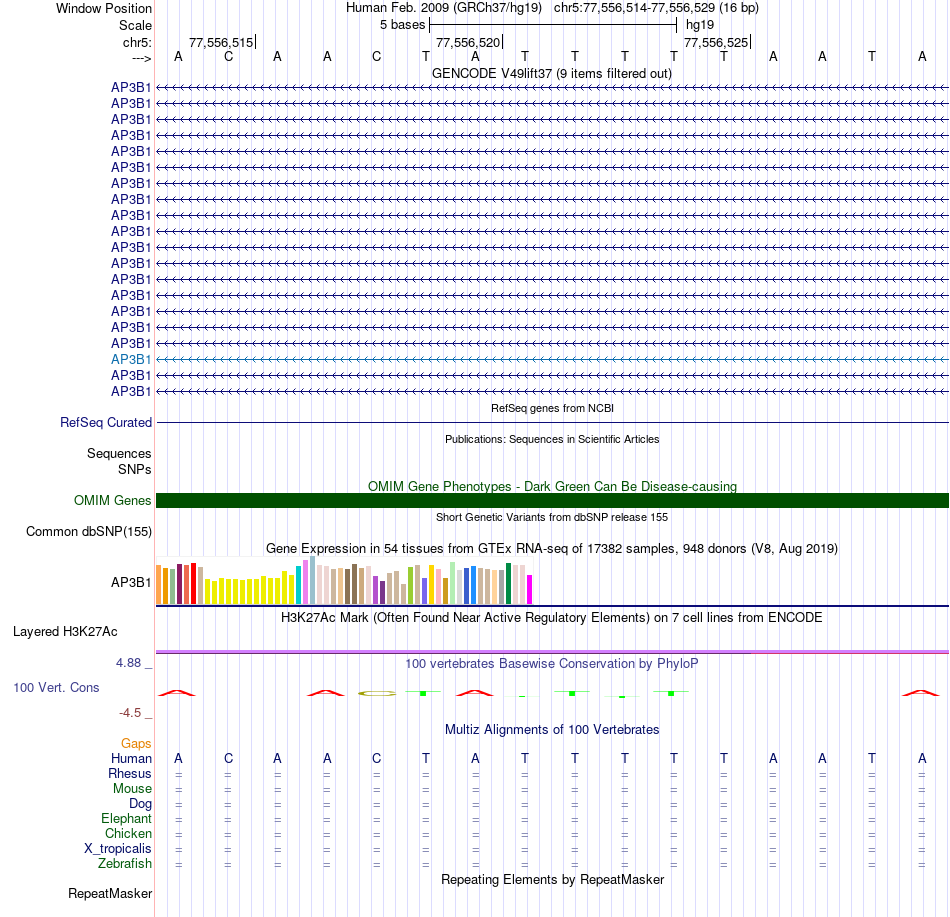Click the light-blue highlighted AP3B1 transcript label

coord(131,359)
